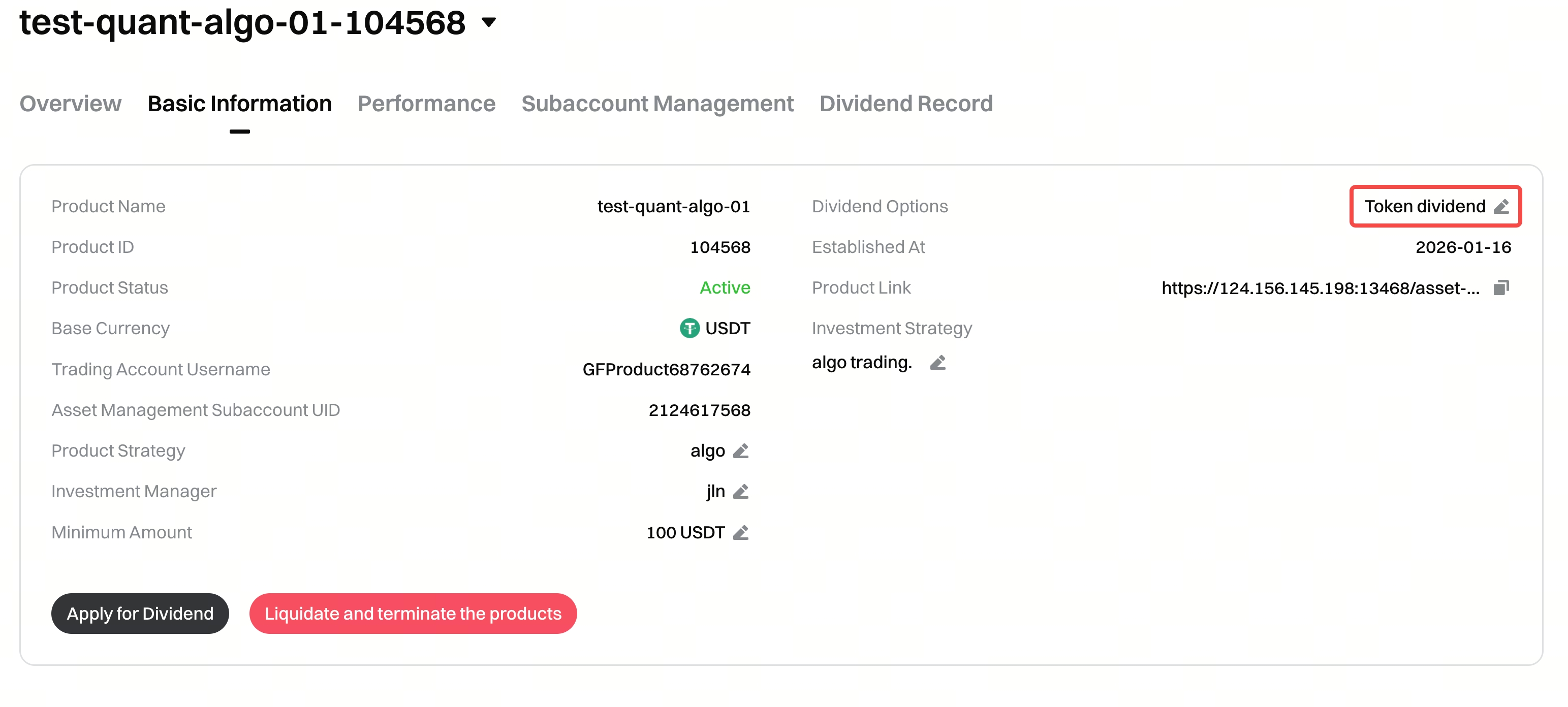
Task: Copy the product link
Action: click(x=1501, y=288)
